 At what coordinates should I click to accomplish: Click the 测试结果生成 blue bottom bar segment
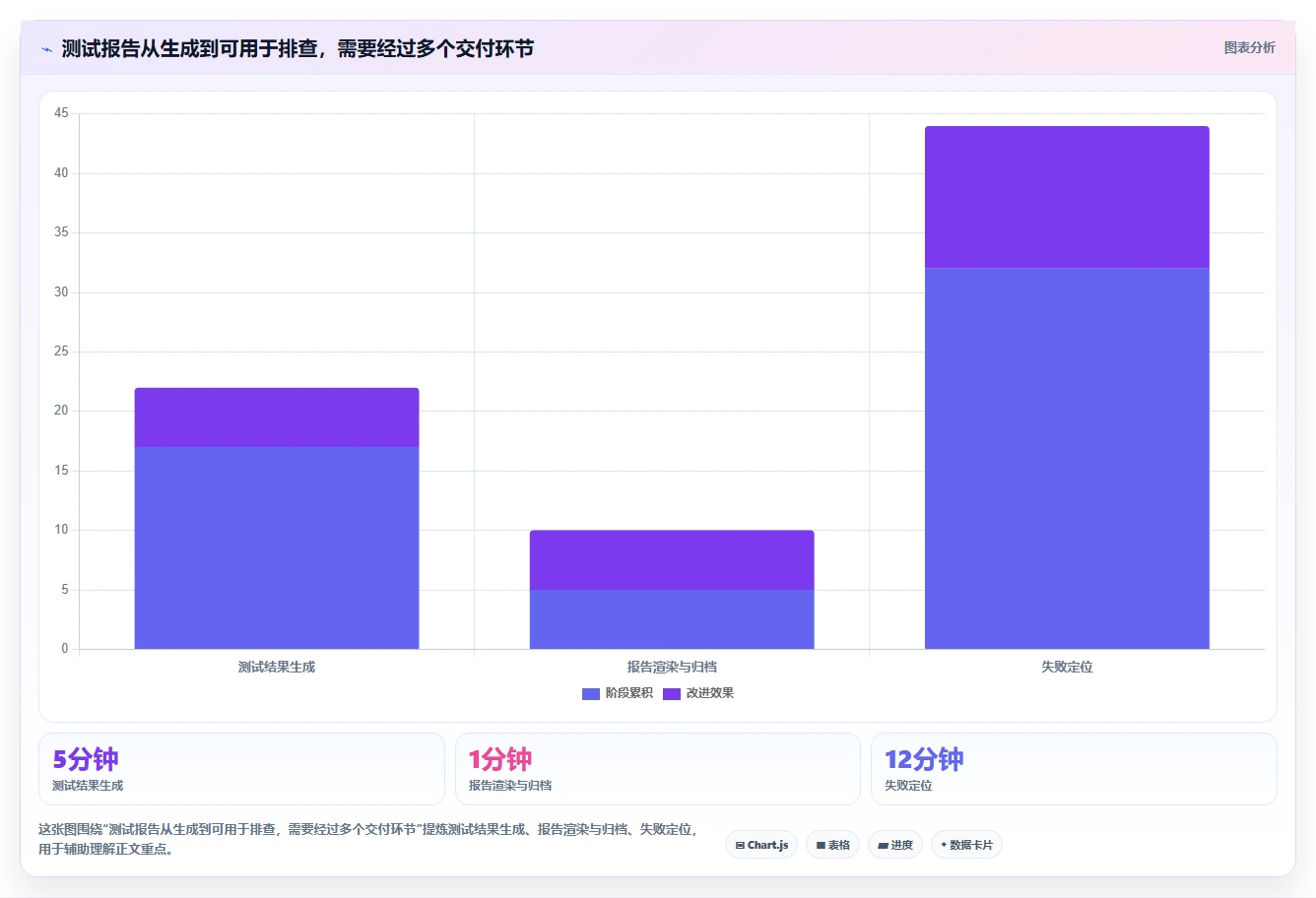[277, 548]
